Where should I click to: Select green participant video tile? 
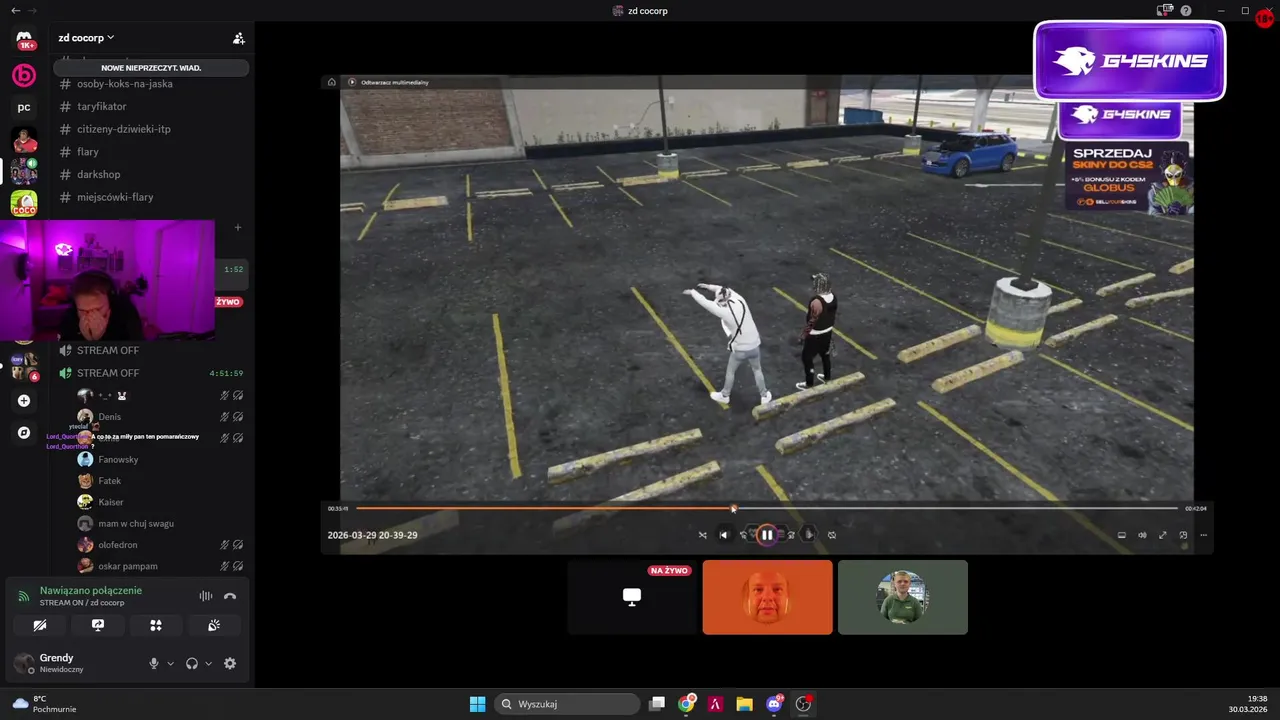click(x=903, y=597)
